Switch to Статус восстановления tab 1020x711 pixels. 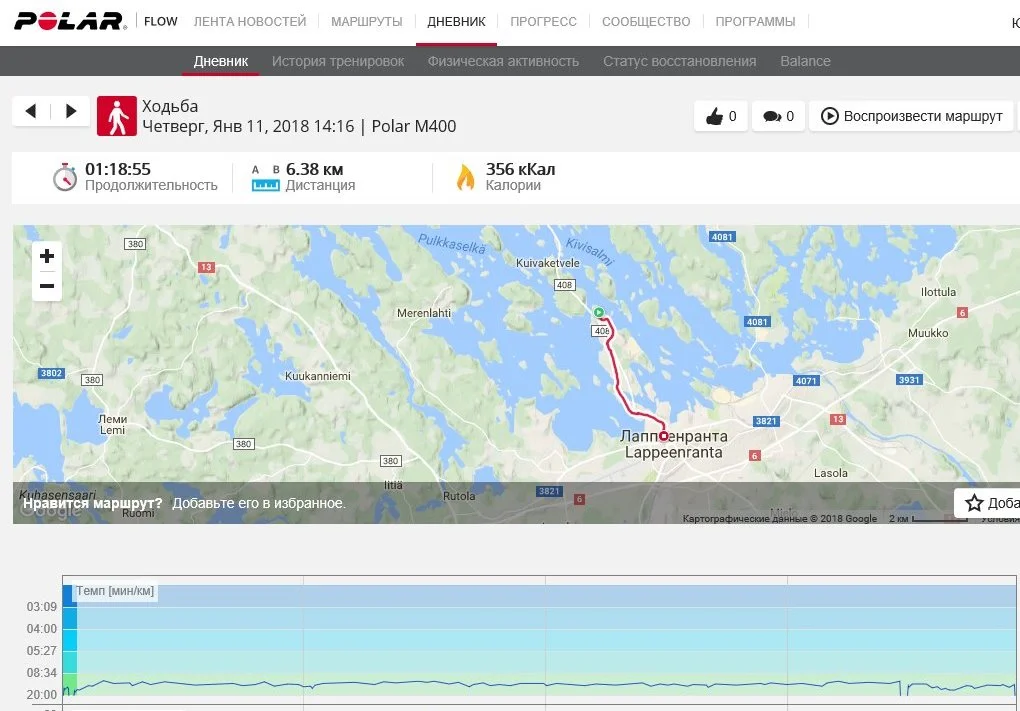[x=679, y=61]
